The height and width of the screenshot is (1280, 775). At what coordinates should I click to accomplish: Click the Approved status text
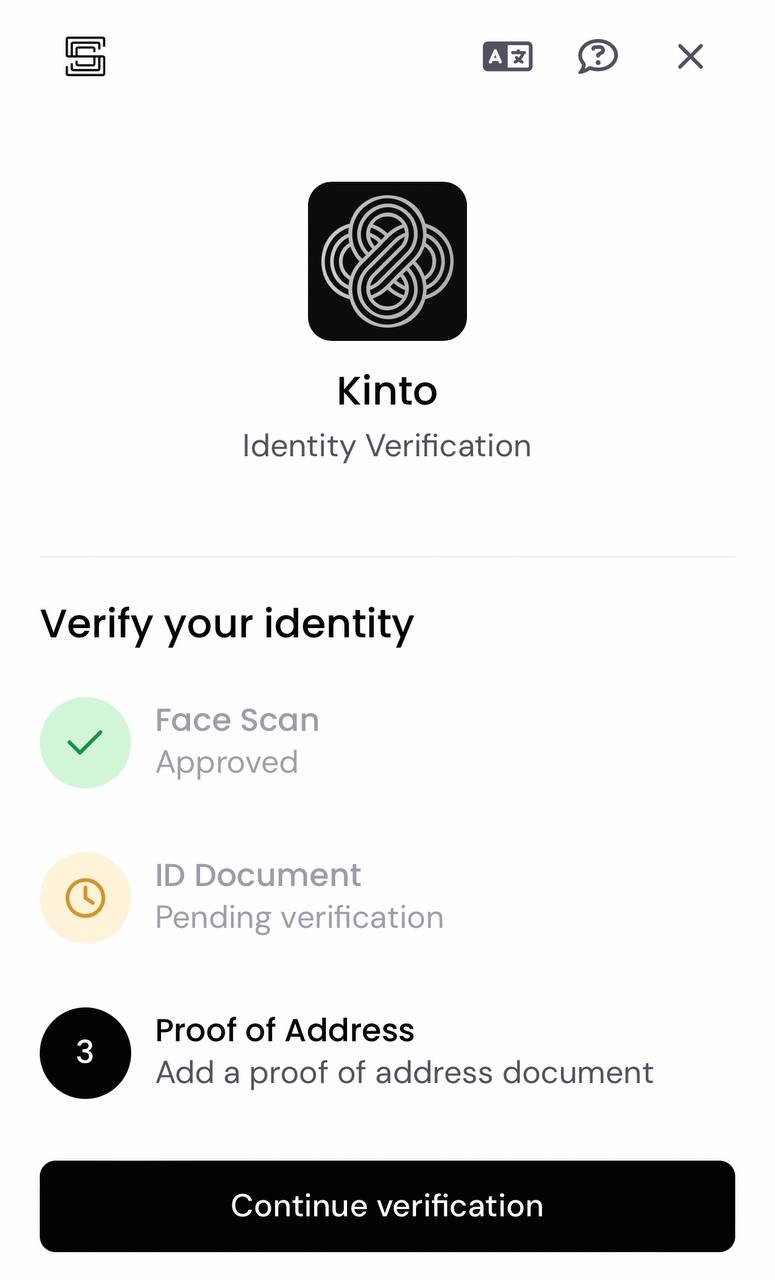click(227, 763)
